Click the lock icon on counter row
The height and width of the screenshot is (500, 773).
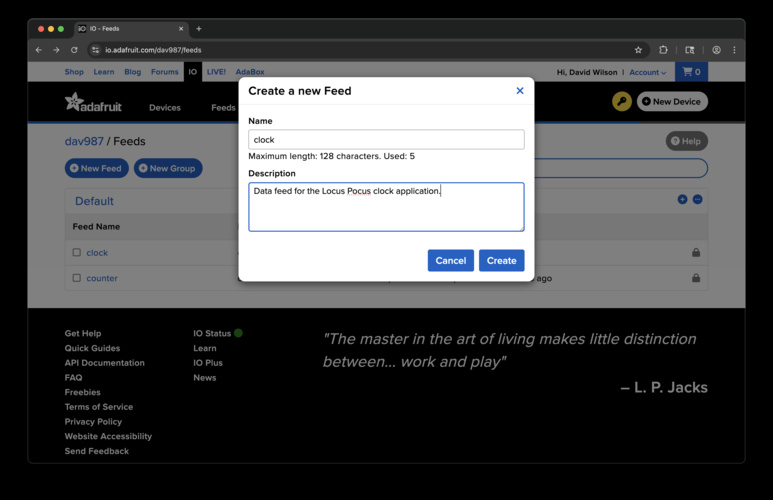696,278
